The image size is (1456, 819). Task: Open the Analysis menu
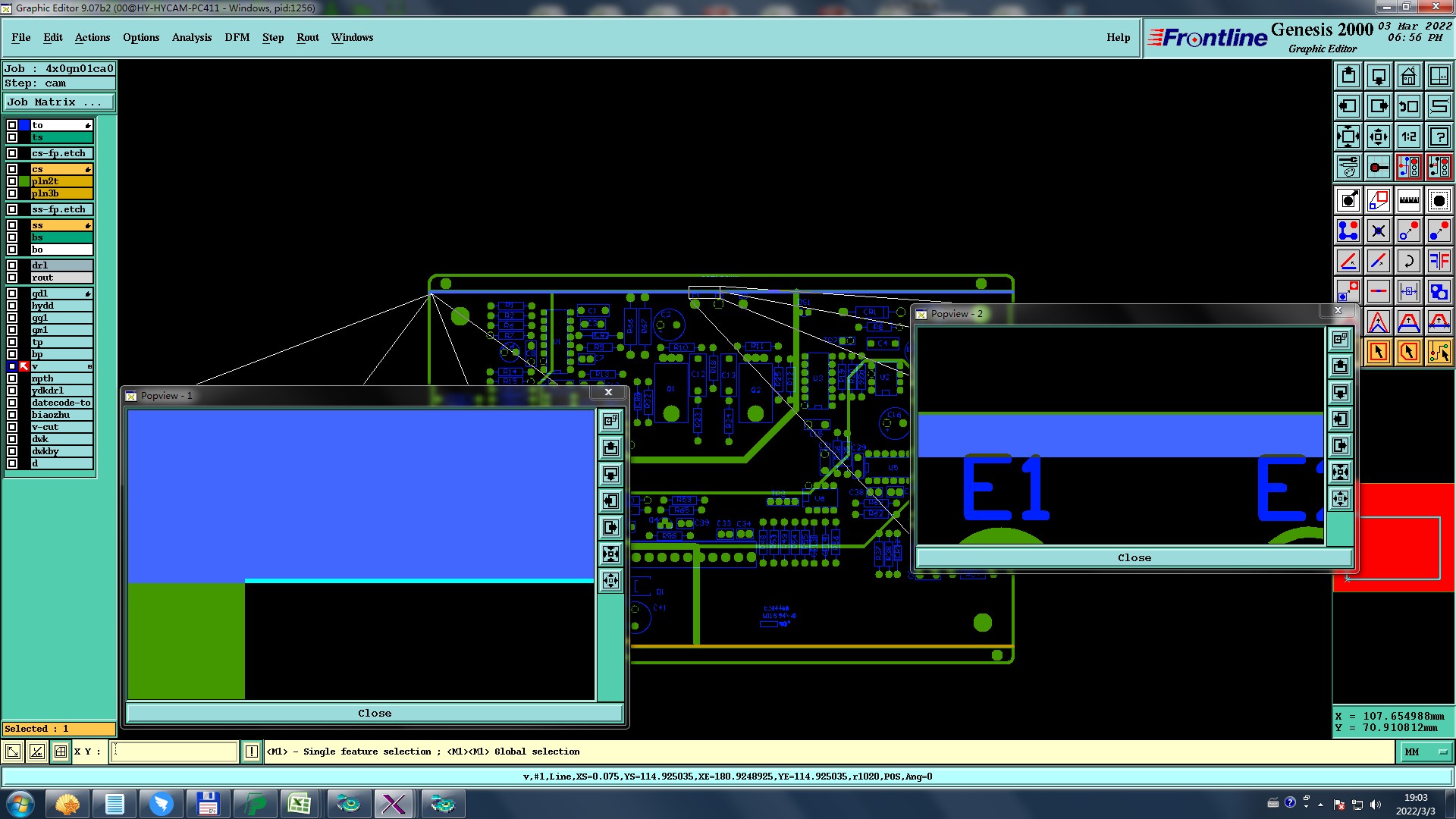[192, 37]
